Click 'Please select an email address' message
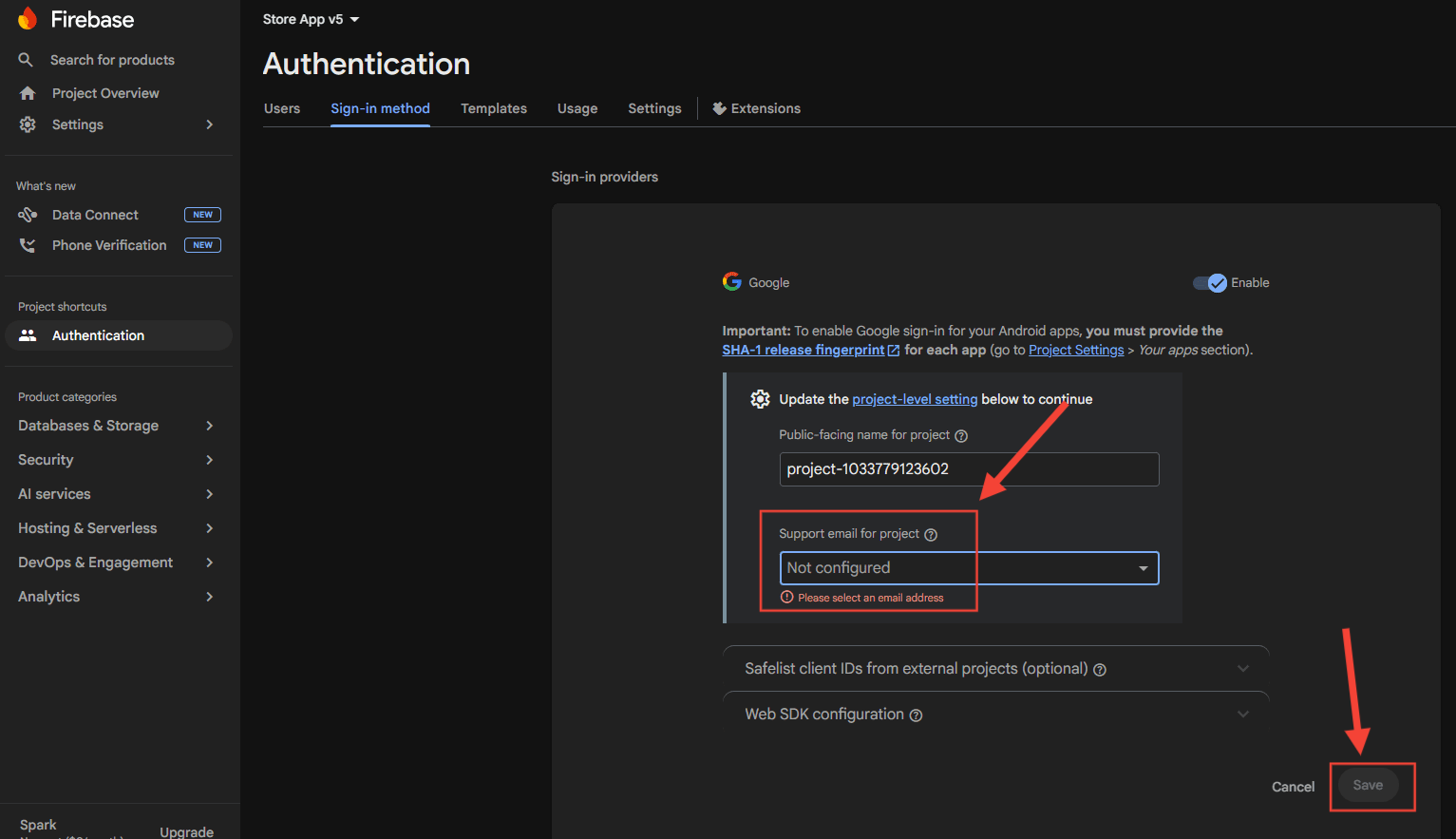The image size is (1456, 839). 870,598
